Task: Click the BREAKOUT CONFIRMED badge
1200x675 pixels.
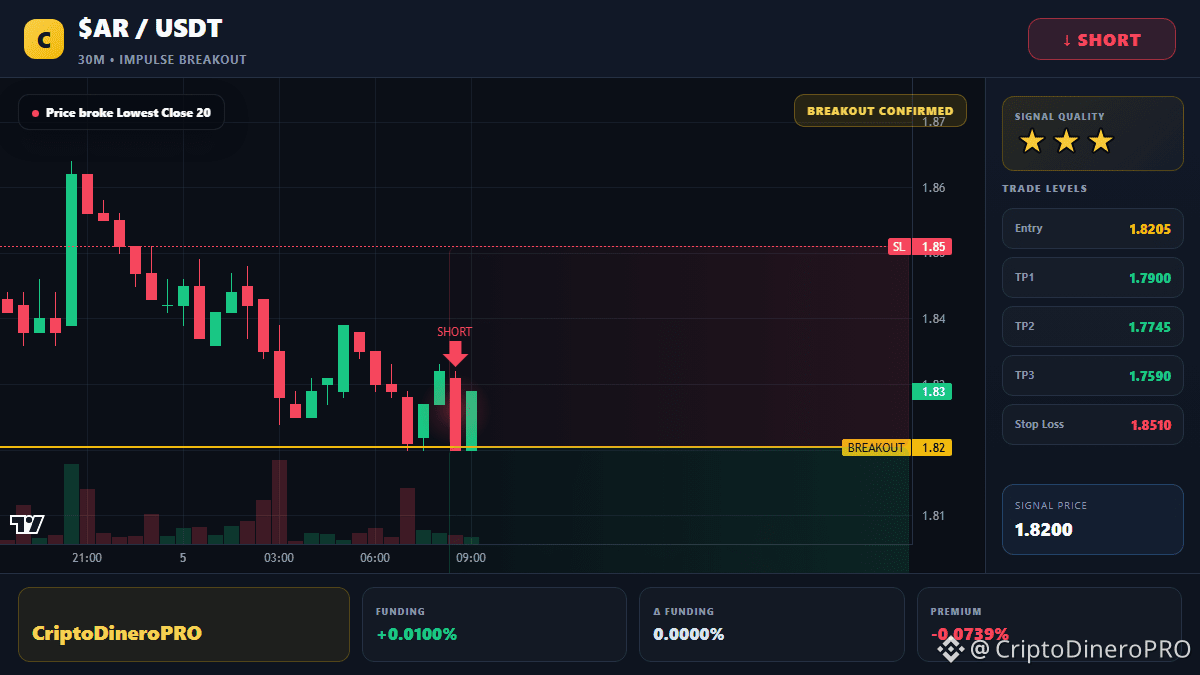Action: [x=880, y=111]
